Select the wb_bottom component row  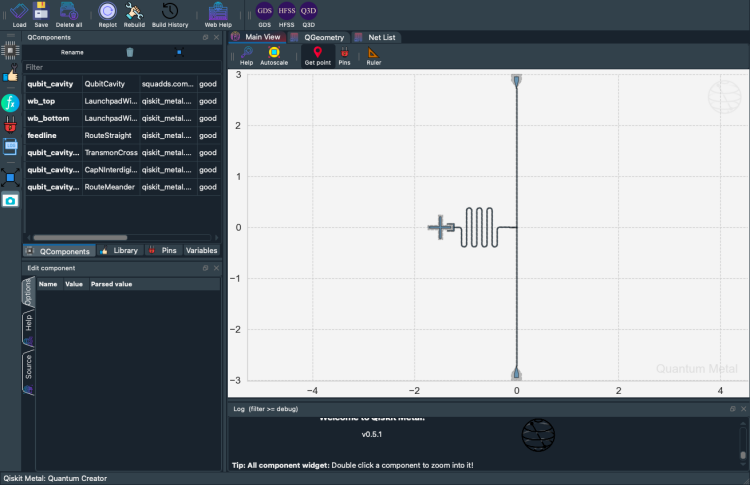122,118
